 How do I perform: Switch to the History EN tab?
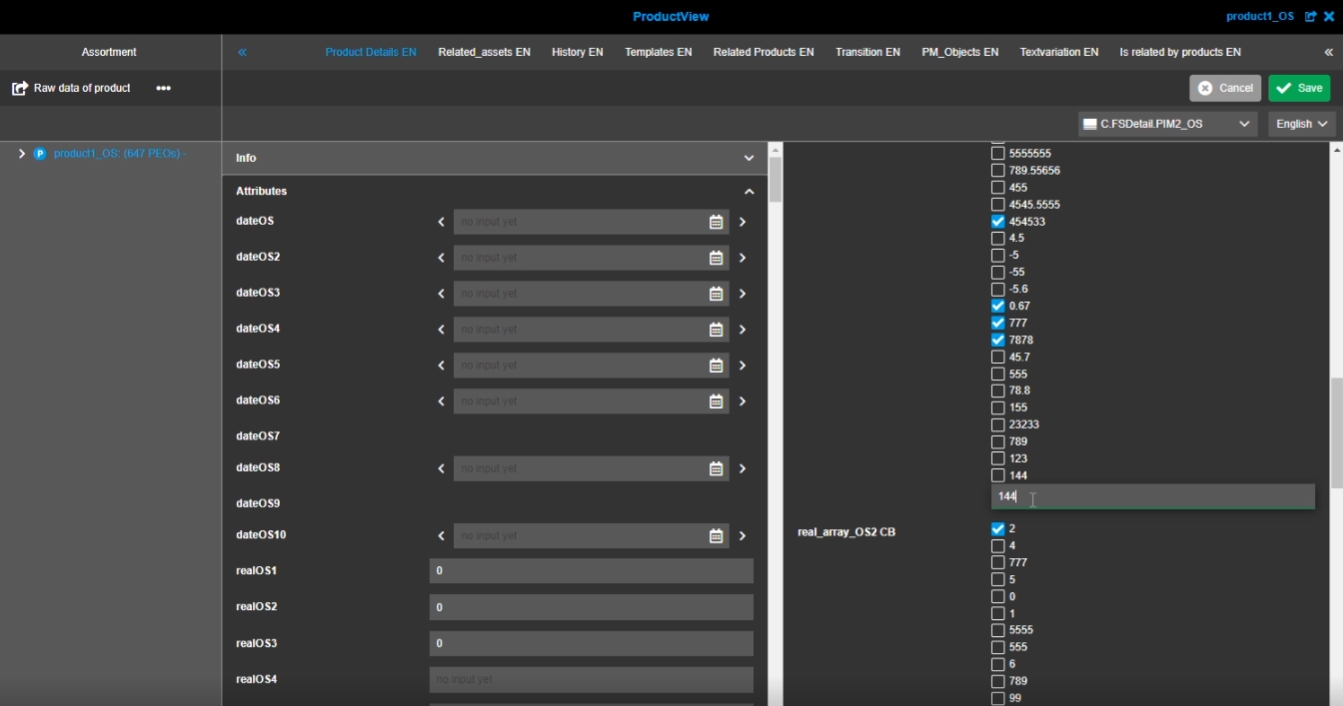577,52
